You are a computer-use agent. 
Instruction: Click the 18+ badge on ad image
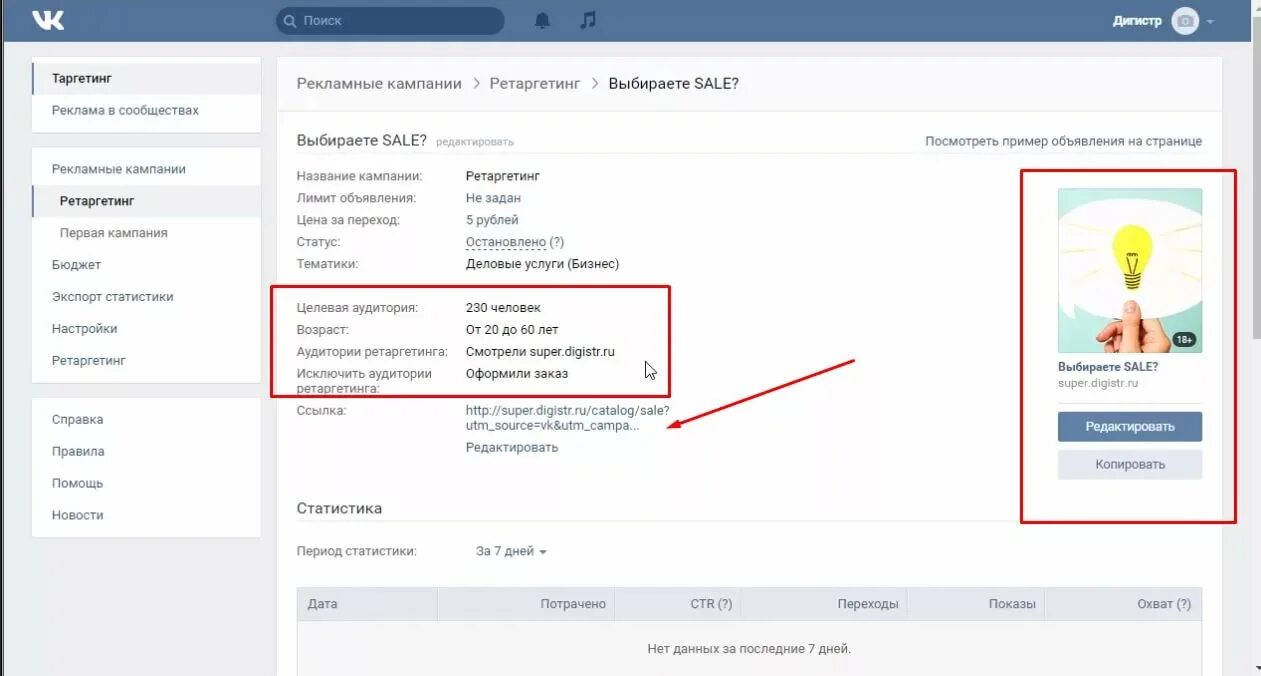1184,340
